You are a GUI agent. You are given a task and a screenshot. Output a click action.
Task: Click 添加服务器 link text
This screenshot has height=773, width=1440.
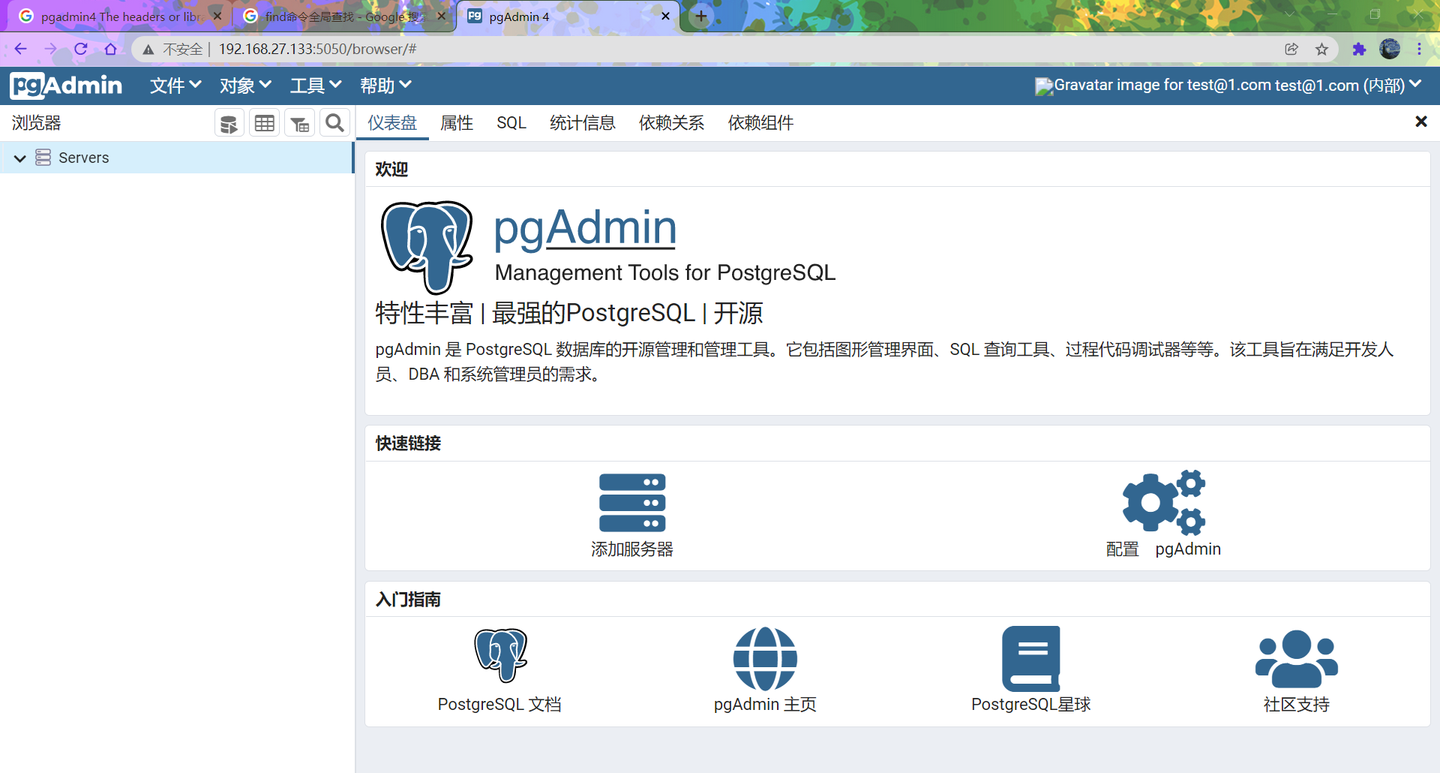[632, 549]
